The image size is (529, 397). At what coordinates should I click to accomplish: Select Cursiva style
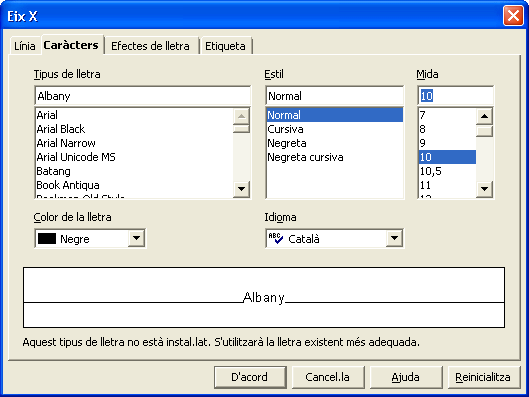coord(335,129)
